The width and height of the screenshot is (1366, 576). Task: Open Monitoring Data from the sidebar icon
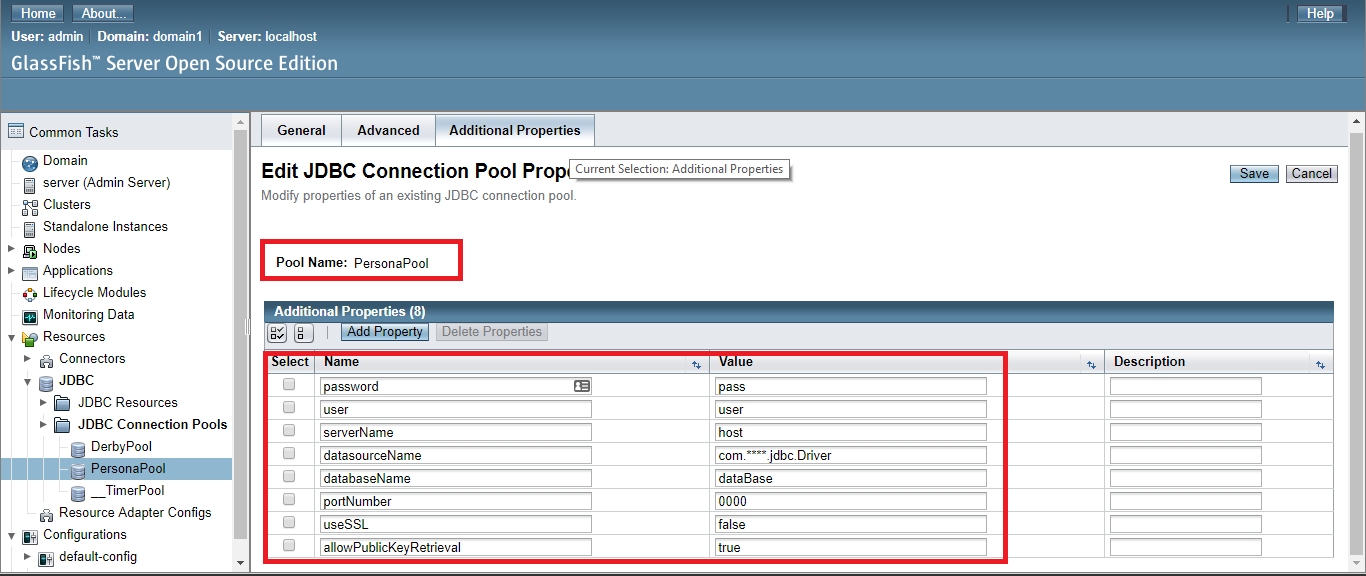[29, 314]
